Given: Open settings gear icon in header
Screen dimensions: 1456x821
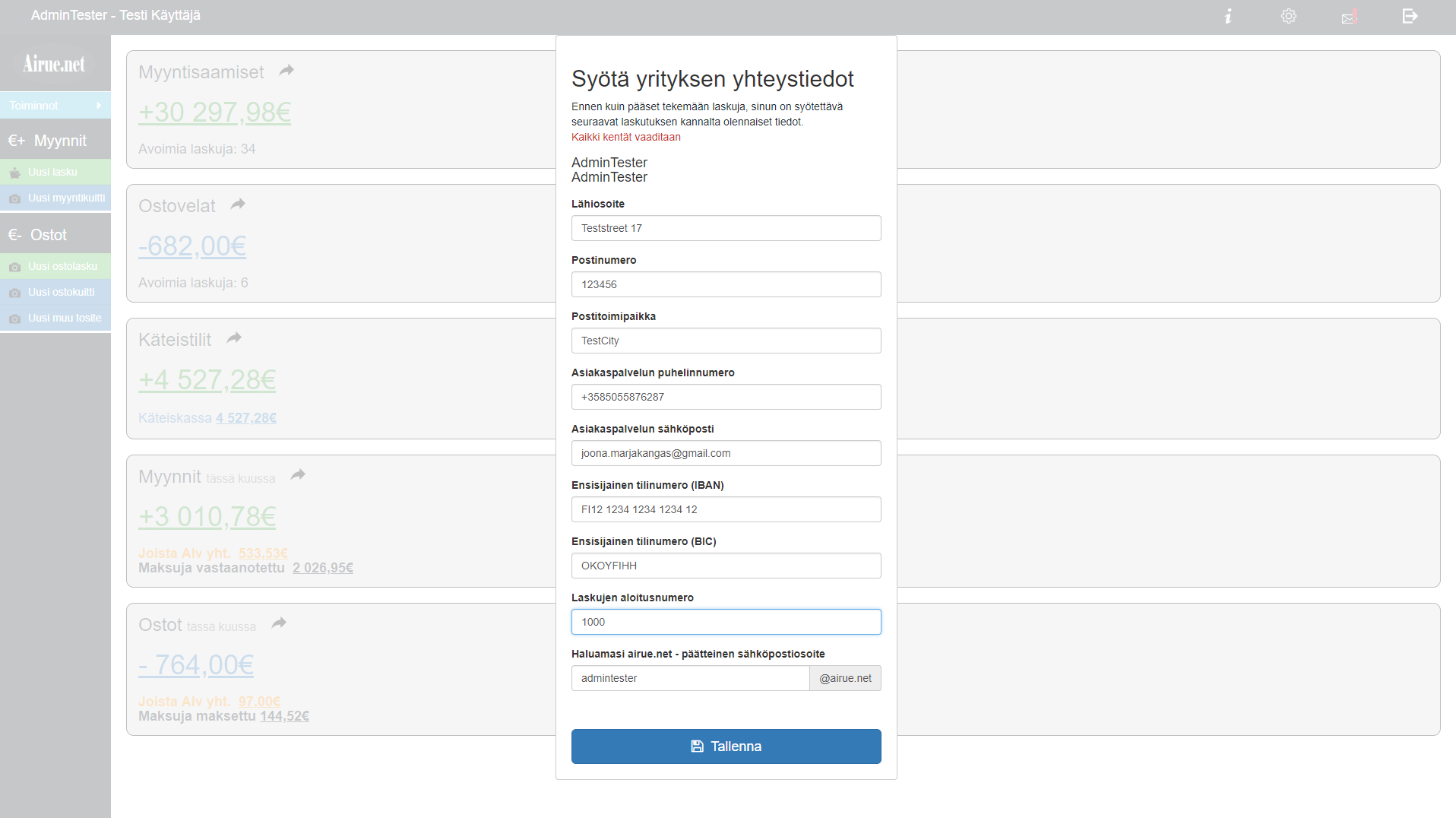Looking at the screenshot, I should point(1289,16).
